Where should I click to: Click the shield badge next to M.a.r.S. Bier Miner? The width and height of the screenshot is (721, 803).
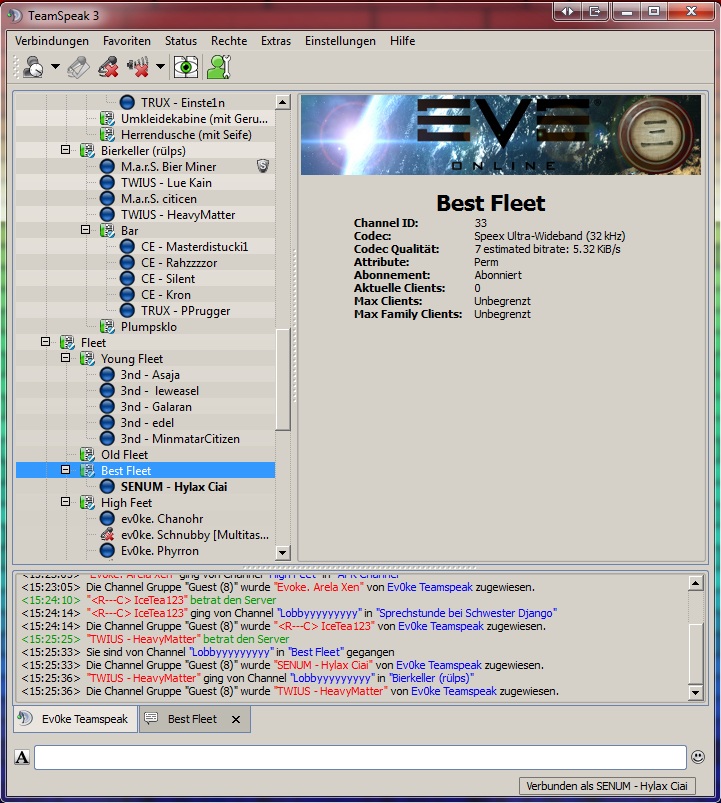pyautogui.click(x=263, y=166)
